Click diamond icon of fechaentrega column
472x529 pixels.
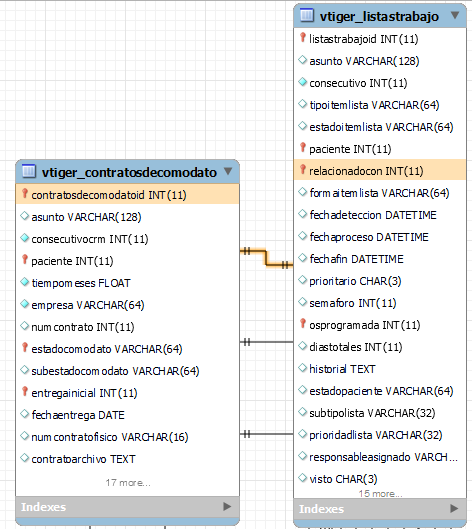click(25, 414)
